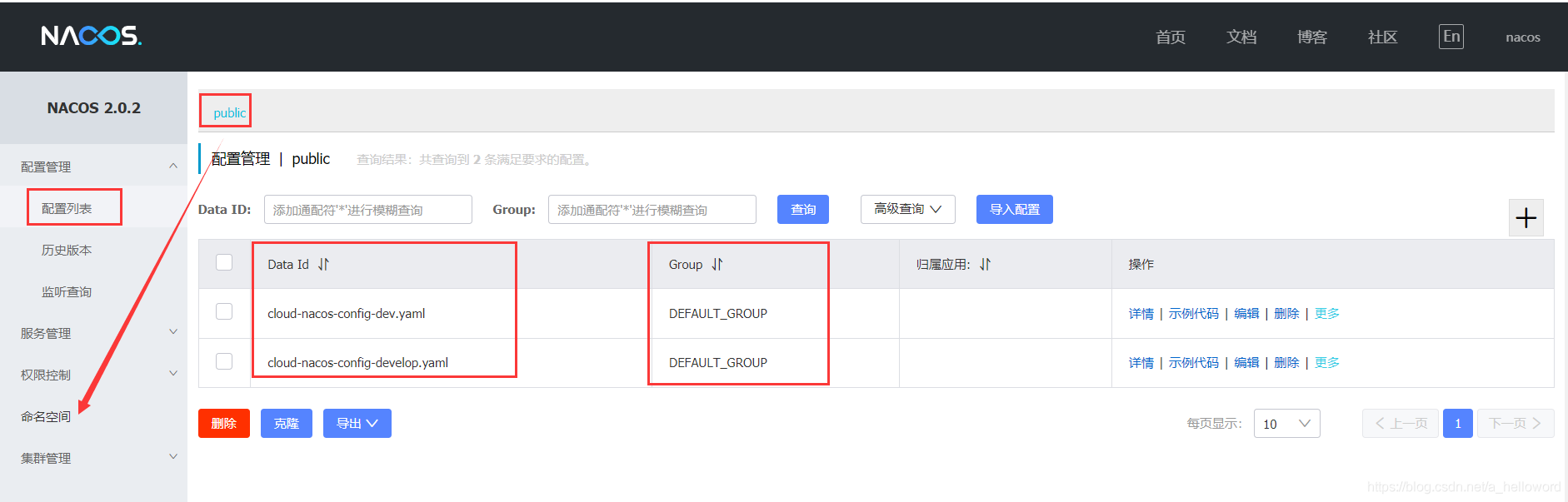View 详情 for cloud-nacos-config-develop.yaml
1568x502 pixels.
(x=1141, y=363)
